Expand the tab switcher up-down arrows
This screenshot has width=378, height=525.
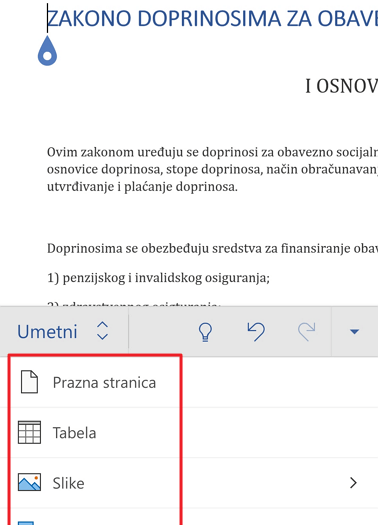click(x=102, y=331)
